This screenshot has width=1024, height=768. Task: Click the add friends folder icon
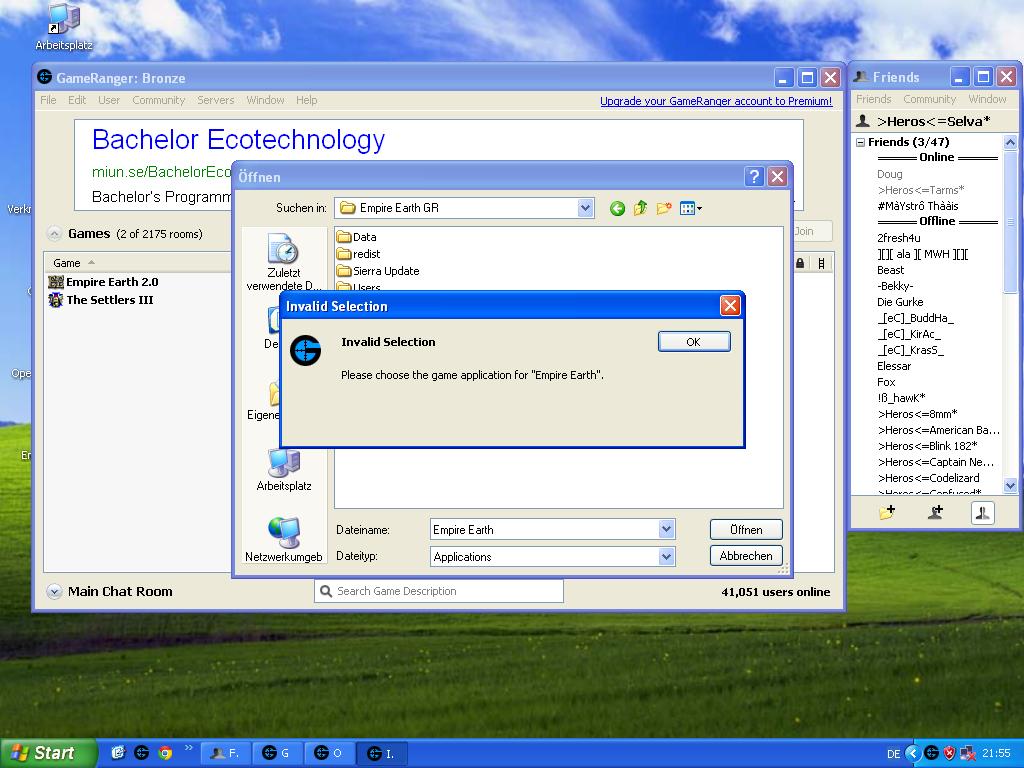click(887, 512)
